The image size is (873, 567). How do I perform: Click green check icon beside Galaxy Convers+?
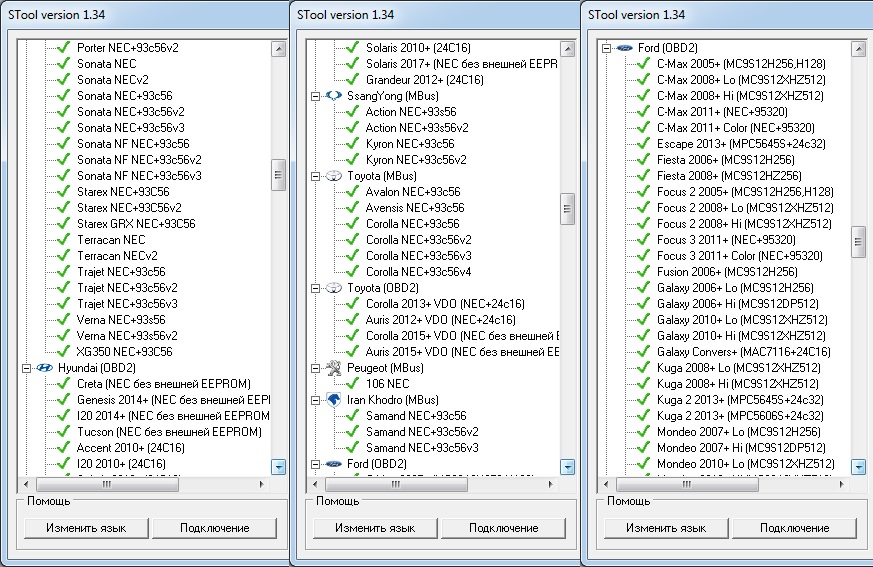[644, 352]
